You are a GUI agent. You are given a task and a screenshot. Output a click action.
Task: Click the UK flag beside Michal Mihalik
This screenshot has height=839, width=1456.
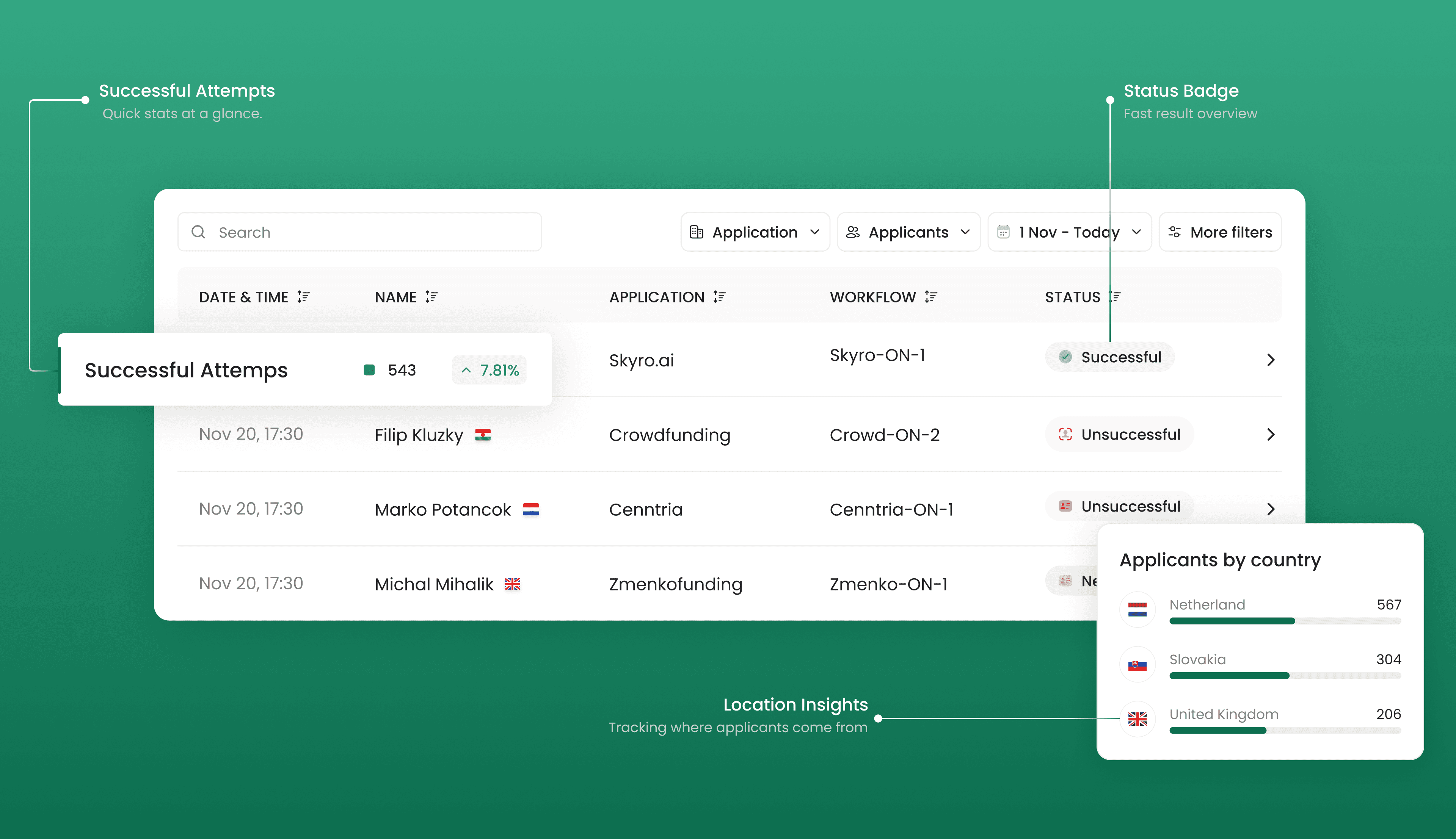(512, 584)
